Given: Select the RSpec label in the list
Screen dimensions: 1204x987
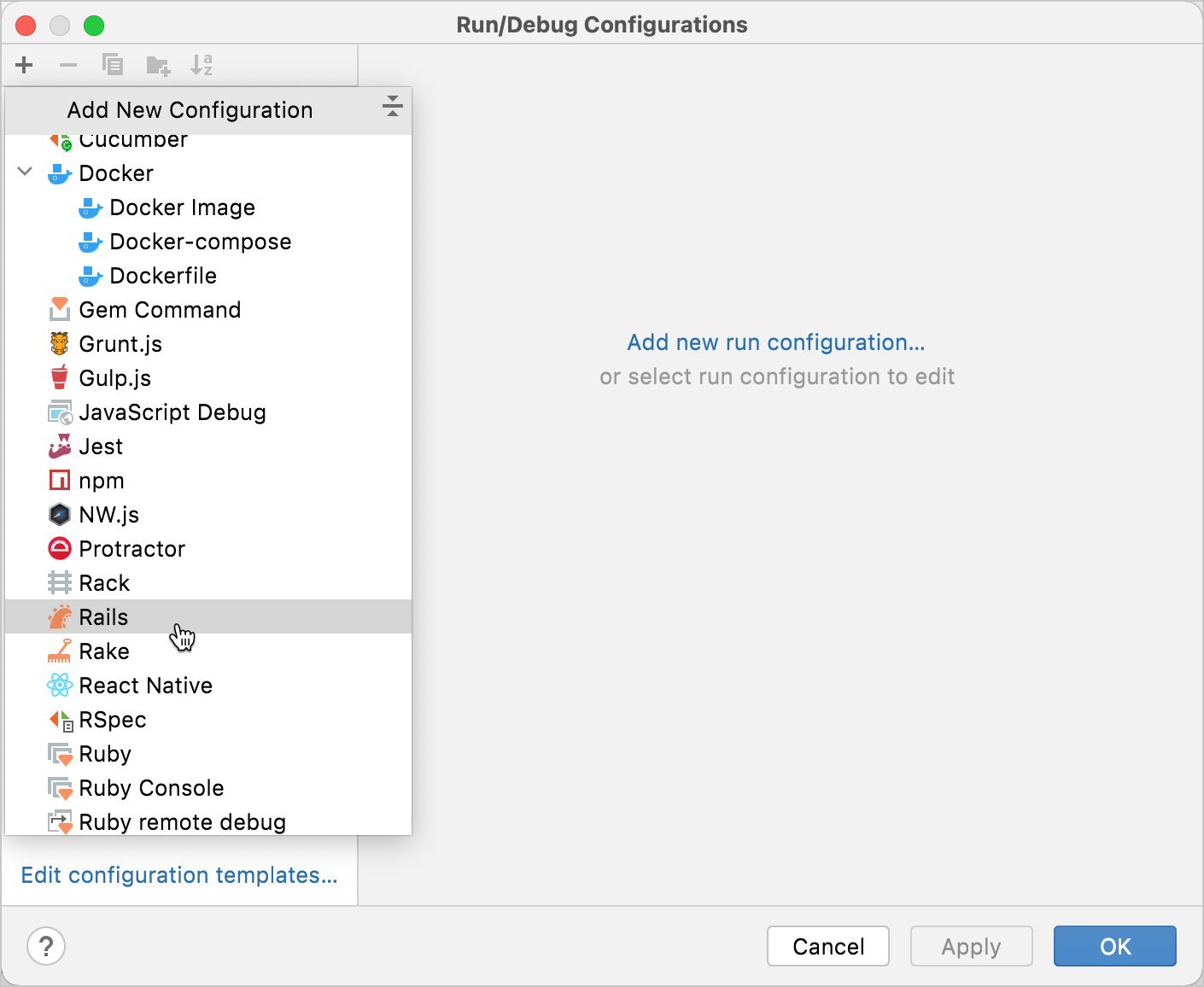Looking at the screenshot, I should point(113,720).
